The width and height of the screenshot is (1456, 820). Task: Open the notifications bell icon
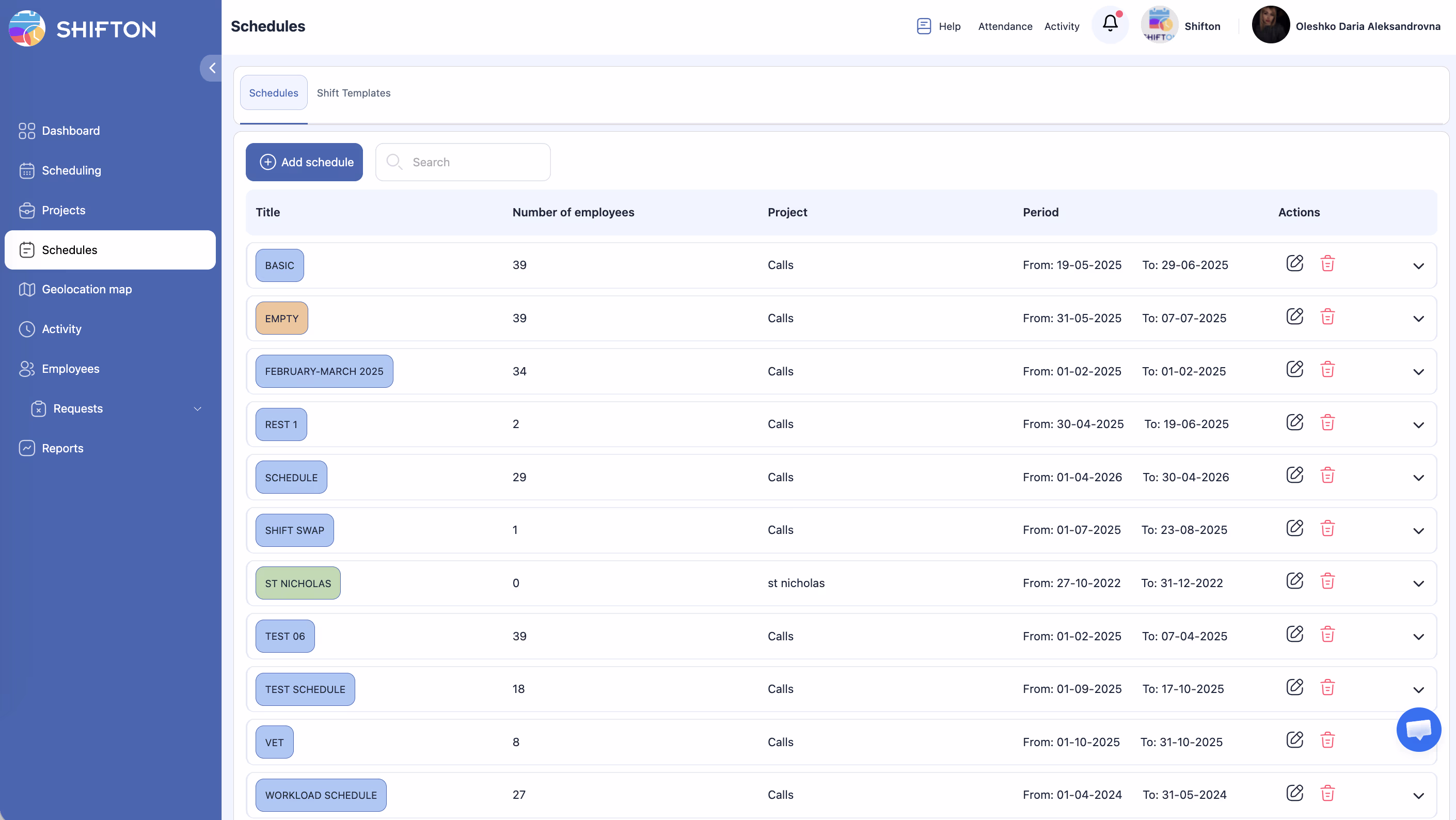1110,24
